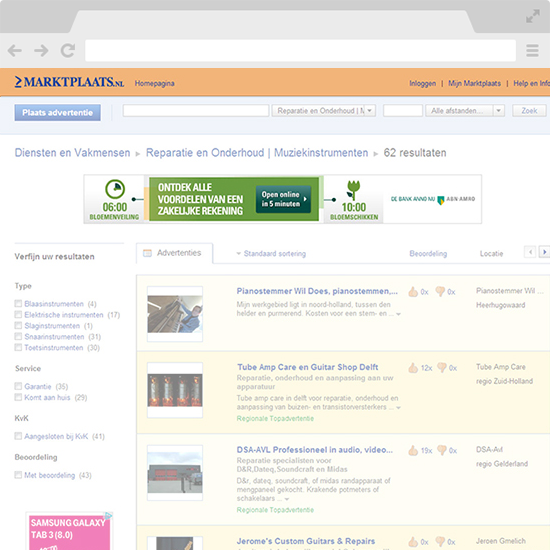Viewport: 550px width, 550px height.
Task: Check Met beoordeling filter
Action: coord(18,475)
